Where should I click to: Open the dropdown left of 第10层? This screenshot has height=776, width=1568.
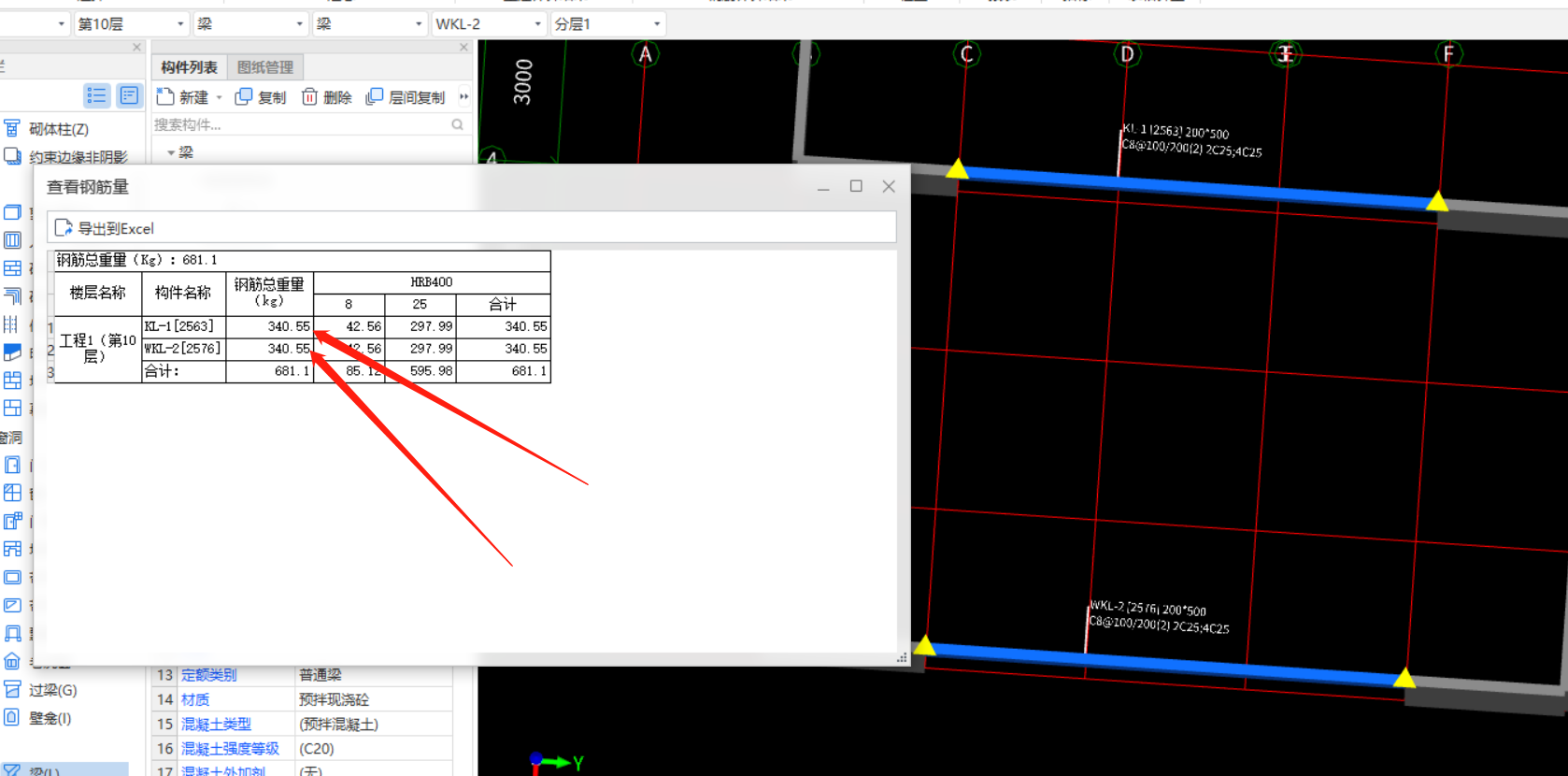[x=62, y=23]
